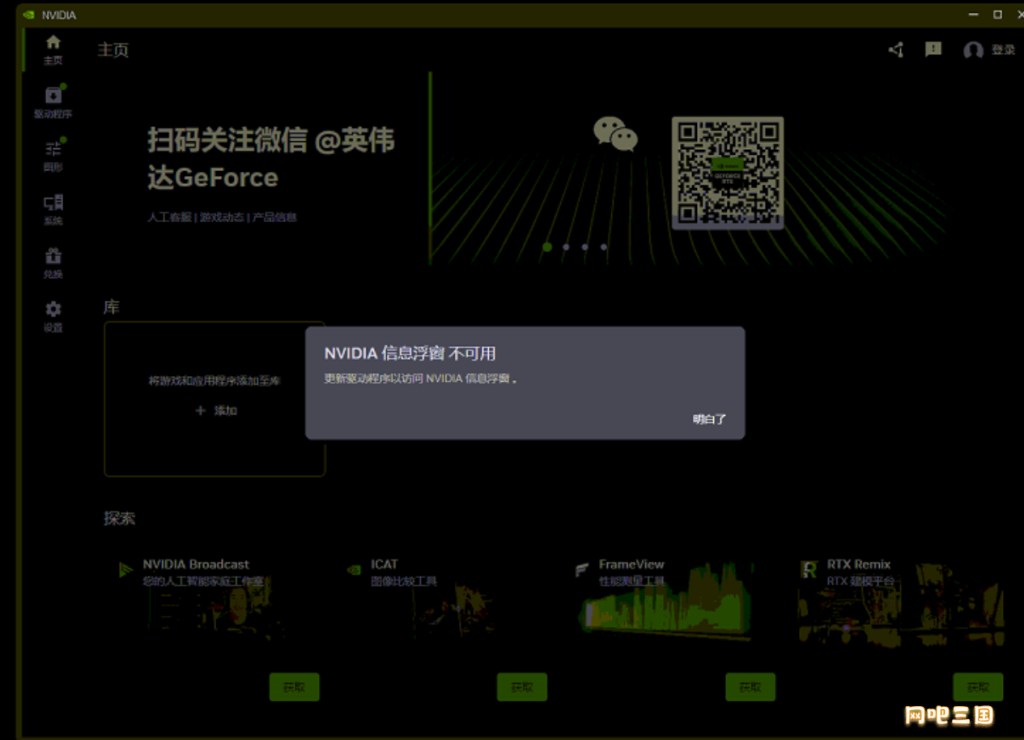This screenshot has width=1024, height=740.
Task: Open the 兑换 (Redeem) gift section
Action: (x=53, y=263)
